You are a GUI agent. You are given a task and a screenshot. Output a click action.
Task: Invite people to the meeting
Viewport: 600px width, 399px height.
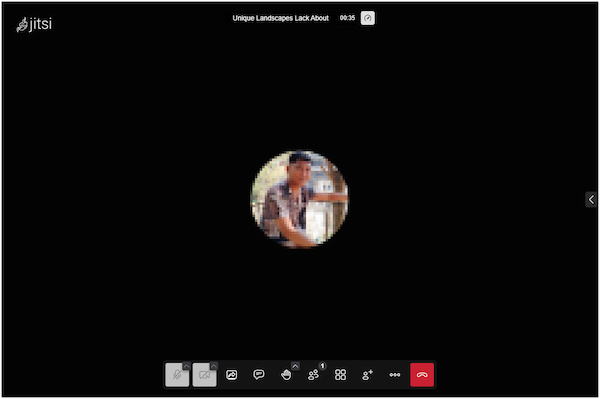pyautogui.click(x=368, y=375)
